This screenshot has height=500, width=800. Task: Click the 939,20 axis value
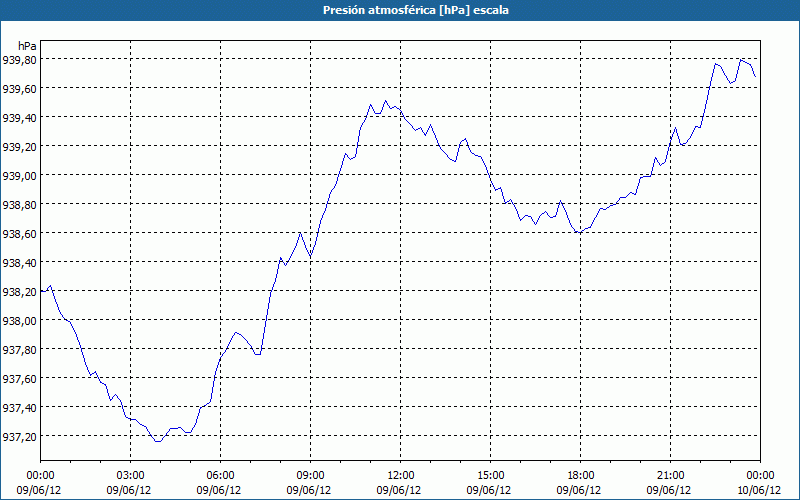19,147
